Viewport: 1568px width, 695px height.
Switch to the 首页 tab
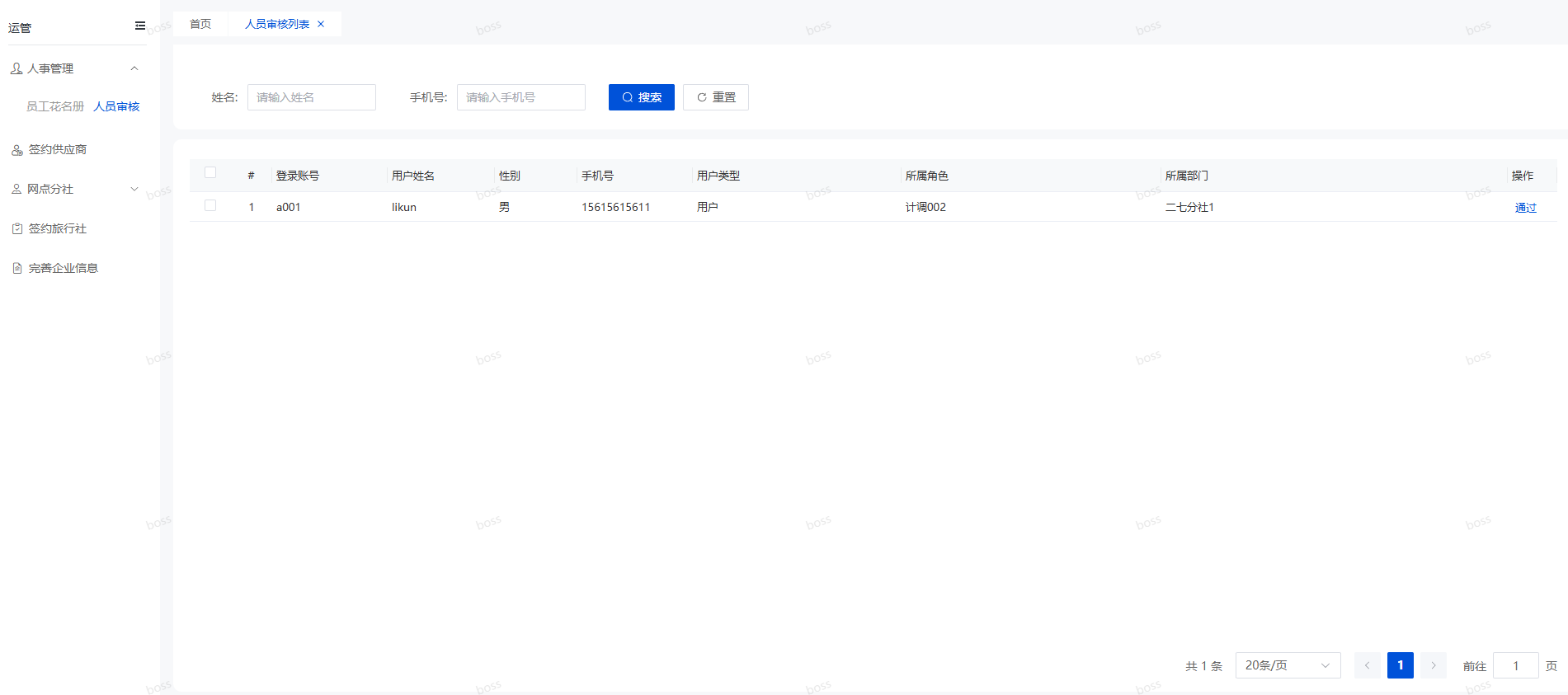(x=200, y=24)
